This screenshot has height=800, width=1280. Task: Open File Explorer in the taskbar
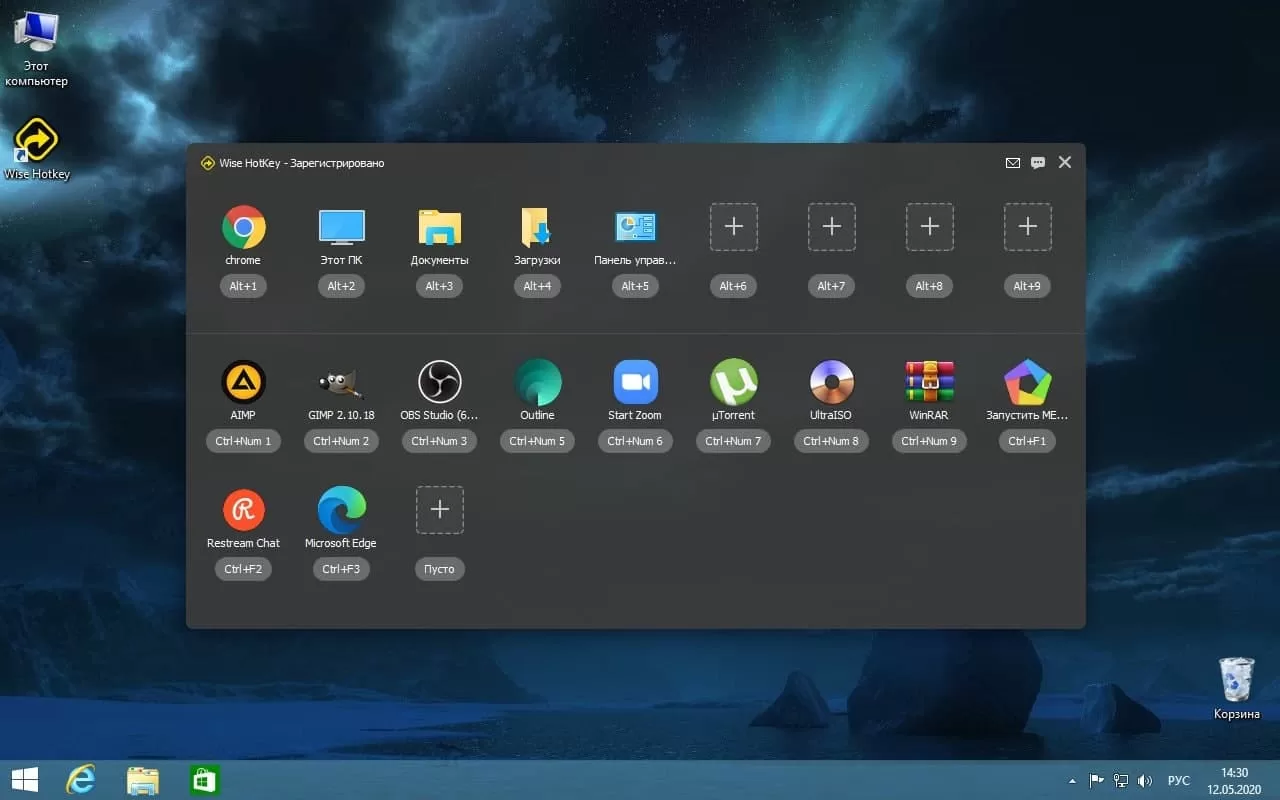pos(143,780)
